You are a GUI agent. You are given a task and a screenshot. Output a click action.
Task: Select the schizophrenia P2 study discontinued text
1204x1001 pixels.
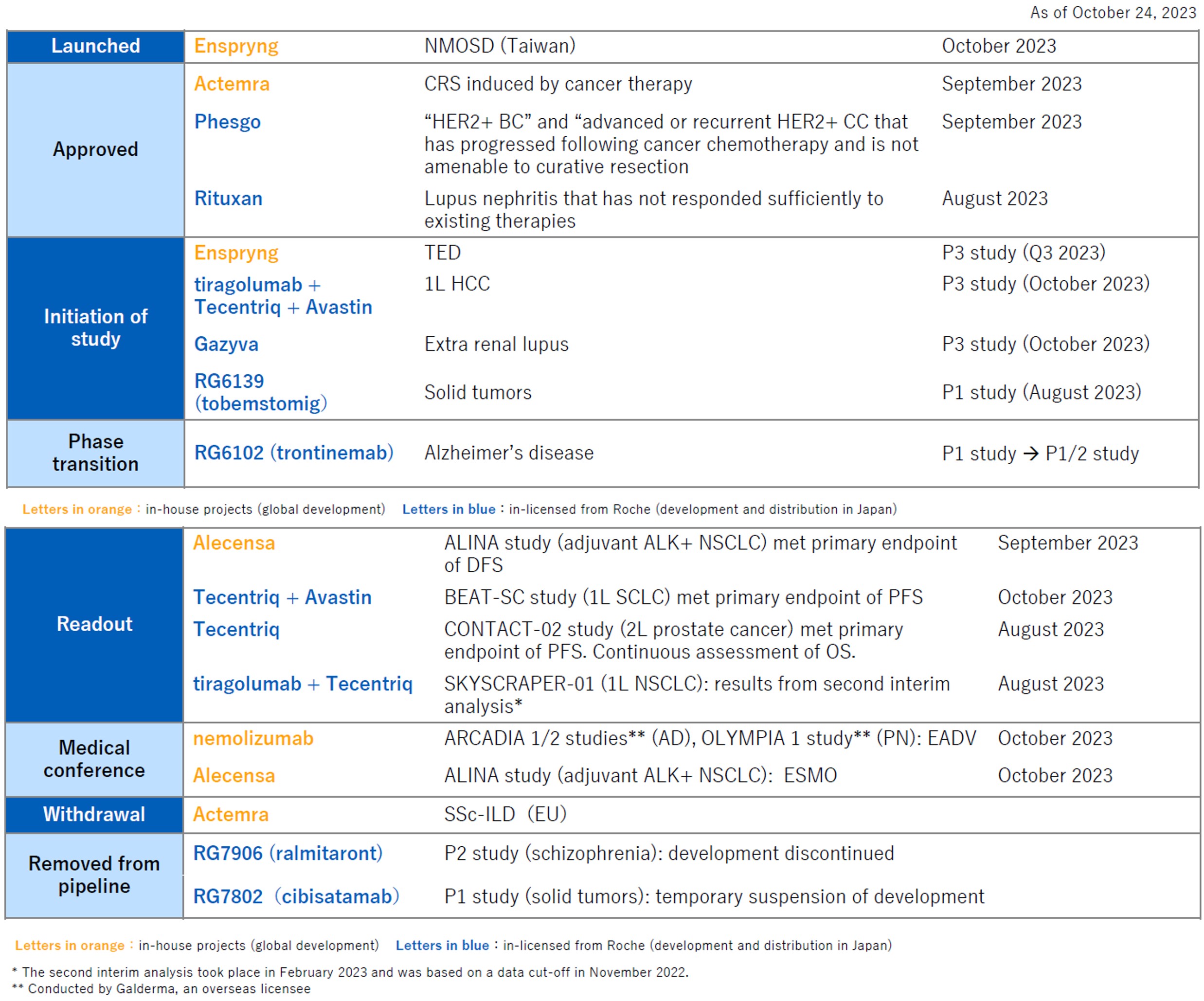(669, 854)
